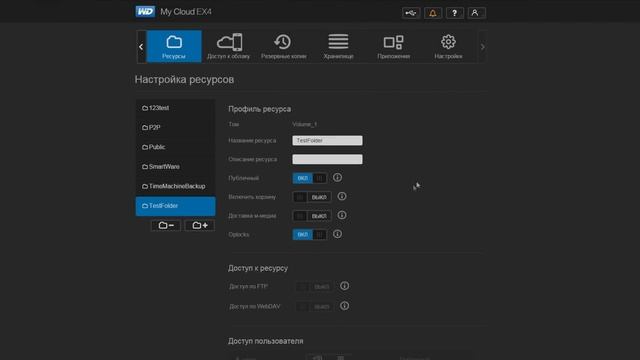Open the cloud access tab
This screenshot has height=360, width=640.
click(229, 47)
